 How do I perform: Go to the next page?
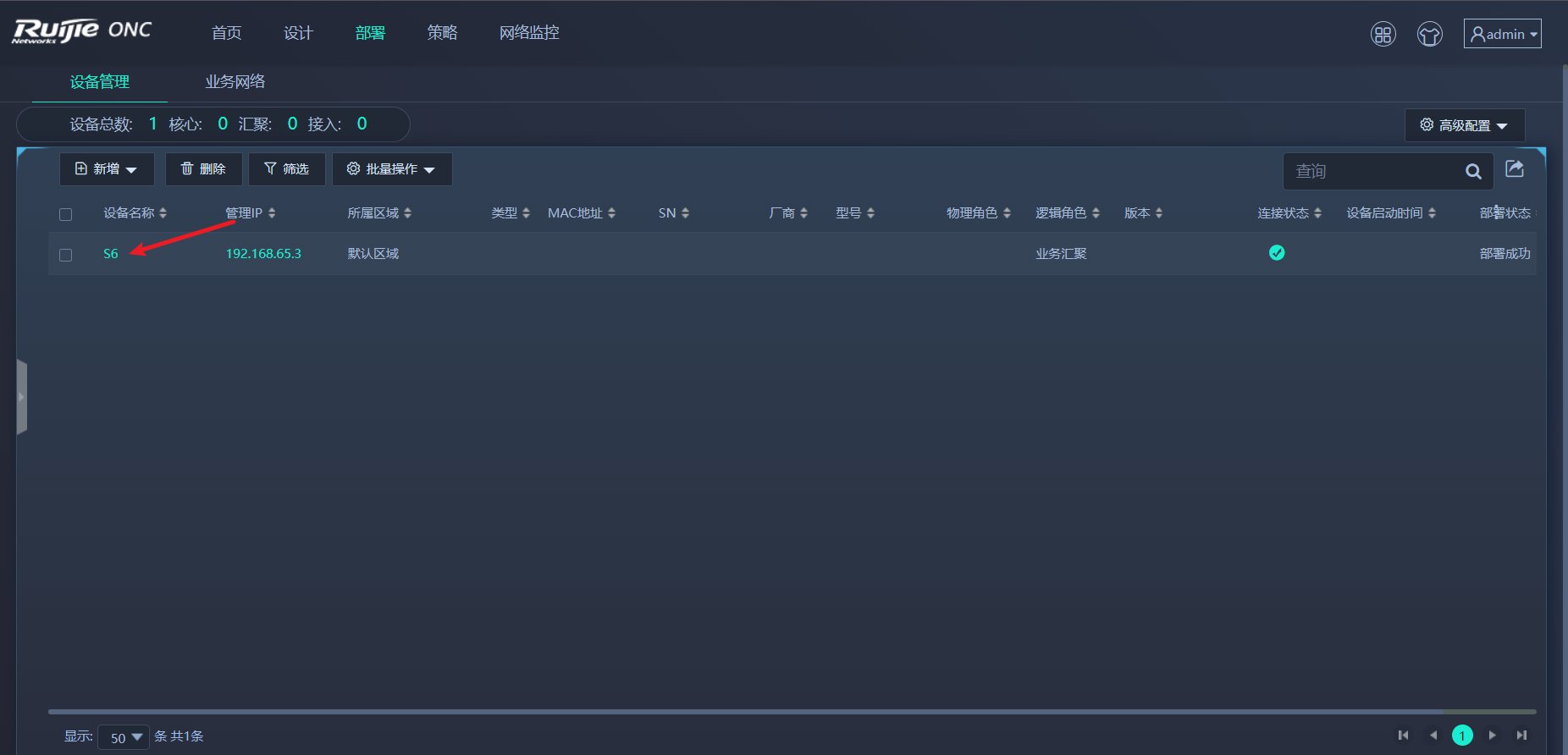pyautogui.click(x=1493, y=736)
